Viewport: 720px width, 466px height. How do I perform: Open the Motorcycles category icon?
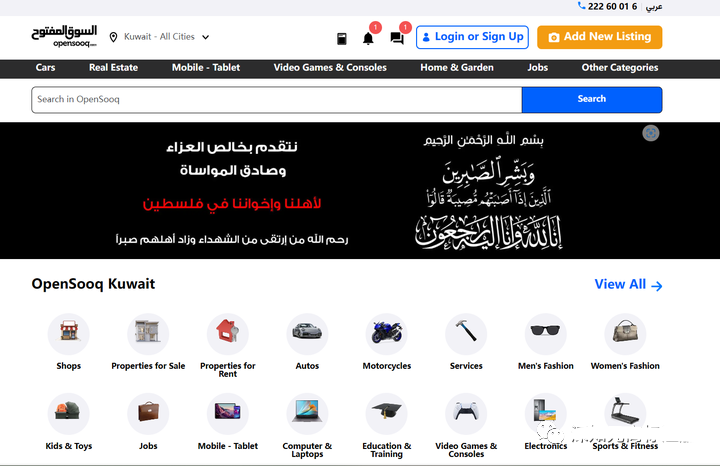387,334
